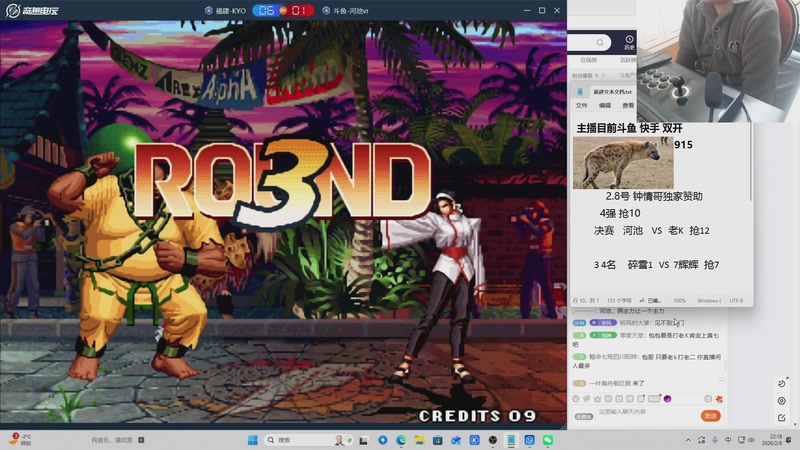This screenshot has height=450, width=800.
Task: Click the Notepad text '主播目前斗鱼 快手 双开'
Action: 629,128
